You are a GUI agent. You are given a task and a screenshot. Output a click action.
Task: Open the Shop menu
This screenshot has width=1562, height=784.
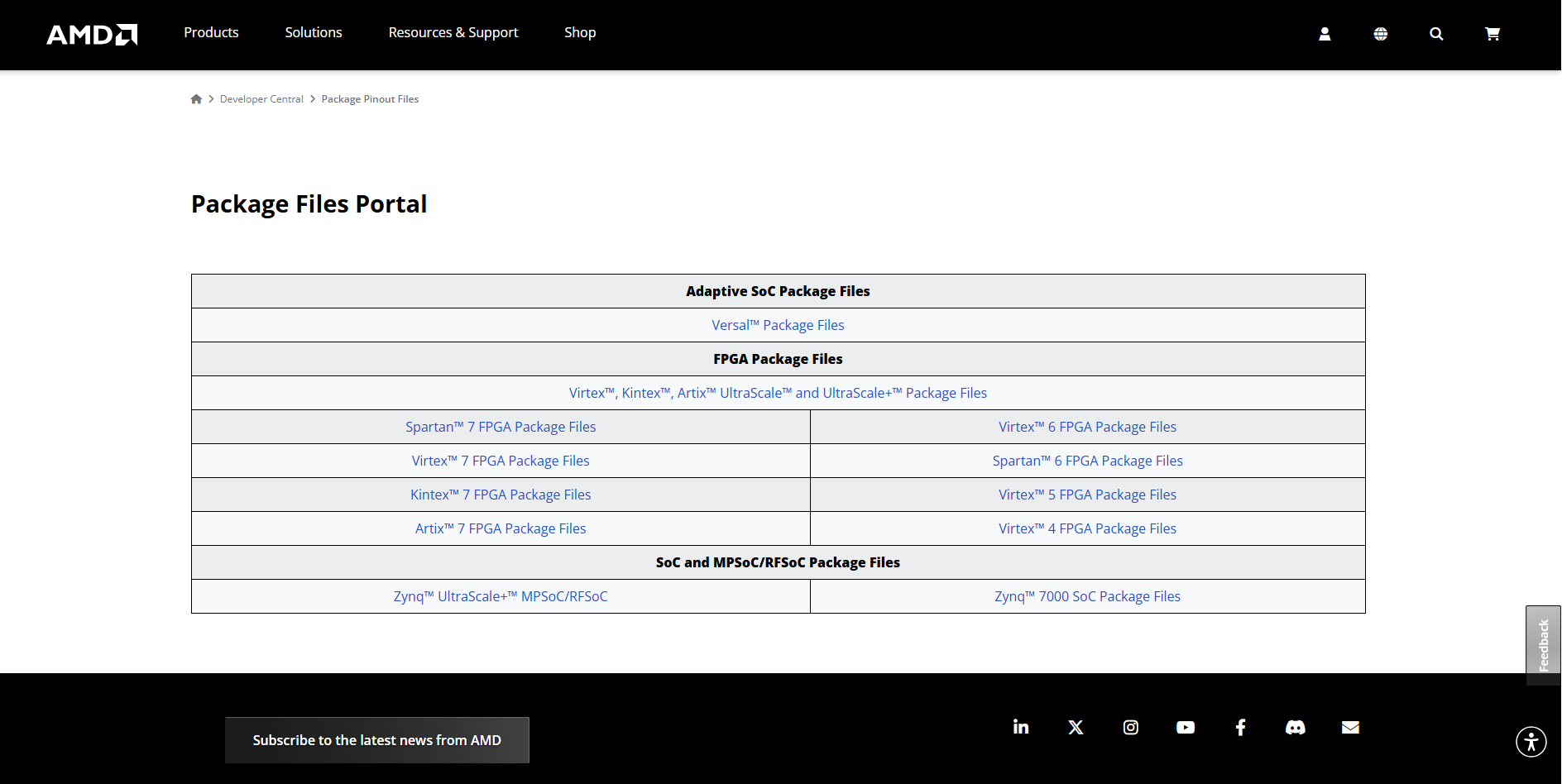(x=580, y=32)
